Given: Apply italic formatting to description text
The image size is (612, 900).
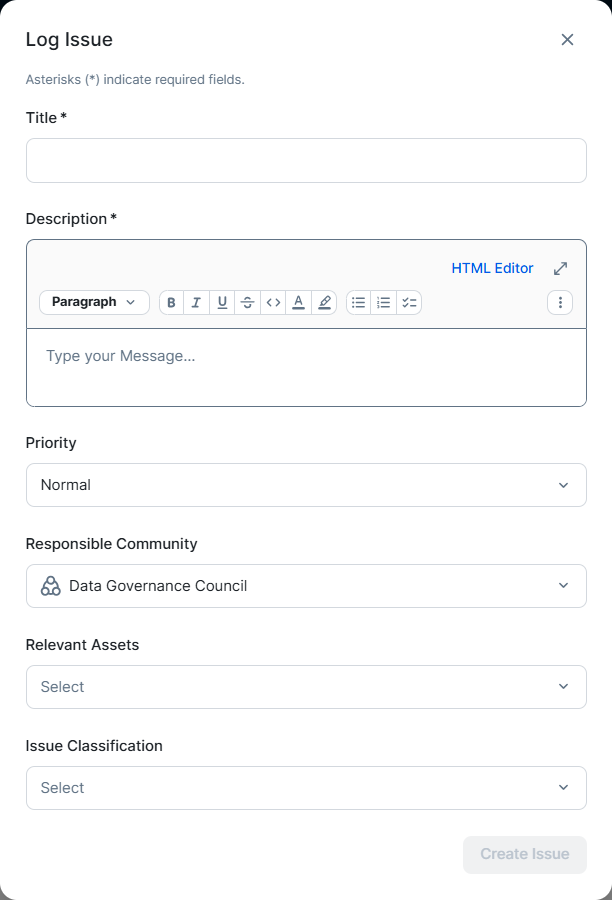Looking at the screenshot, I should (197, 303).
